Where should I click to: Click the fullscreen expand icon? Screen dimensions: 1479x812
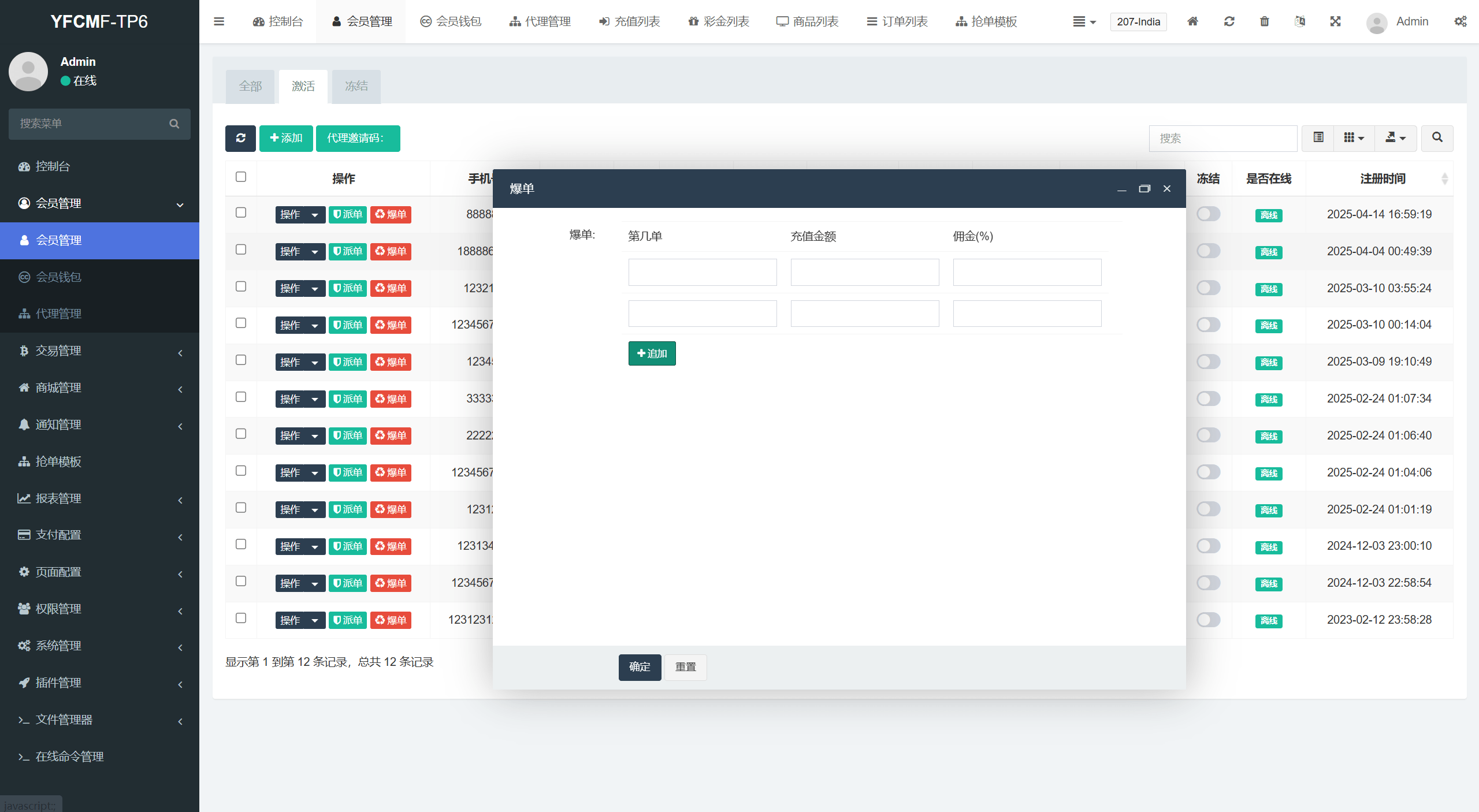(x=1335, y=21)
